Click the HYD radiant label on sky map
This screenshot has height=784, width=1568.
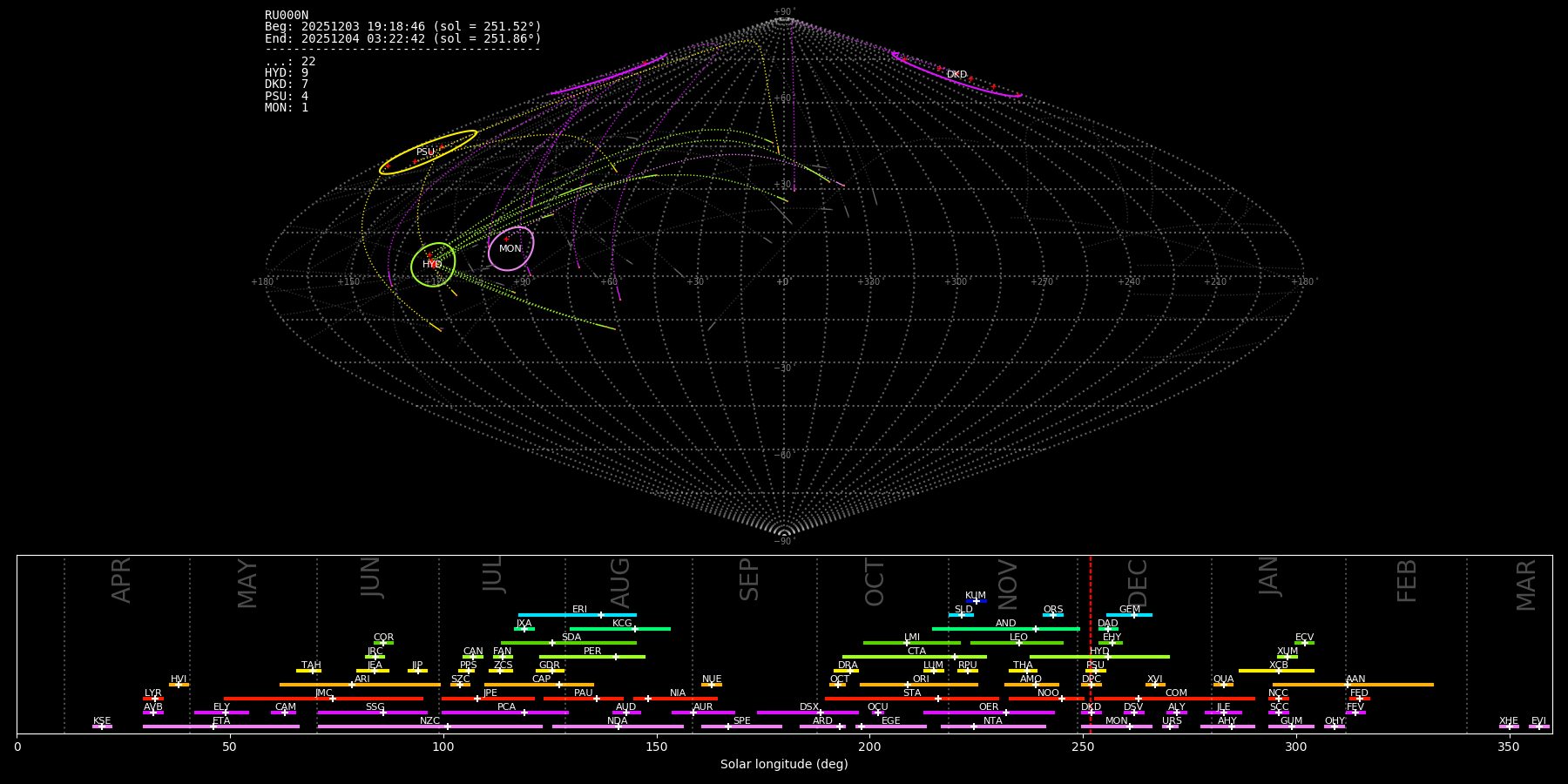pos(432,265)
